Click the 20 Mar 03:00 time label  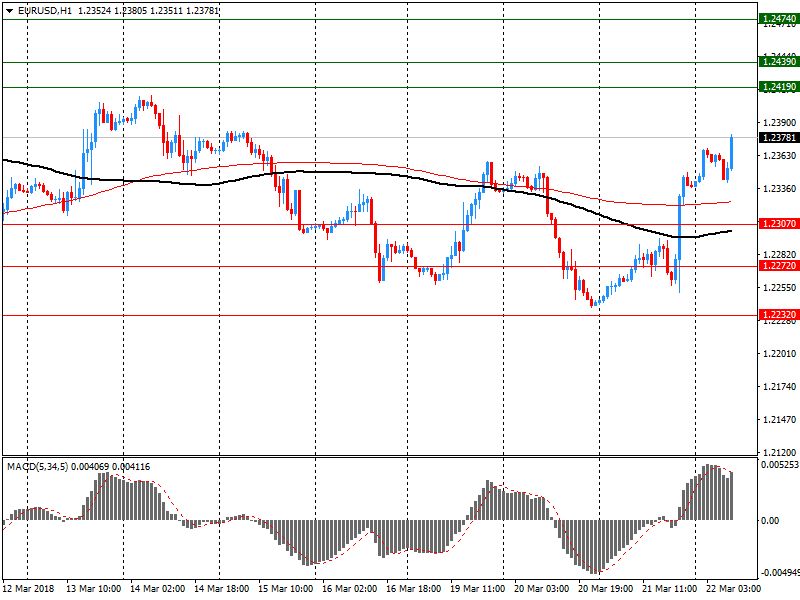click(541, 589)
